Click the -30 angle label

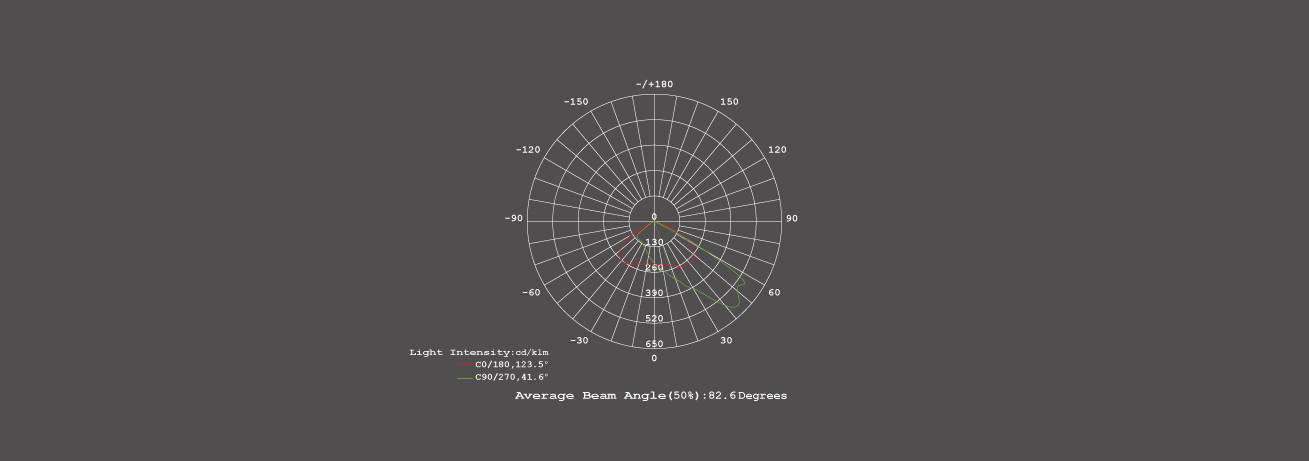(x=579, y=341)
